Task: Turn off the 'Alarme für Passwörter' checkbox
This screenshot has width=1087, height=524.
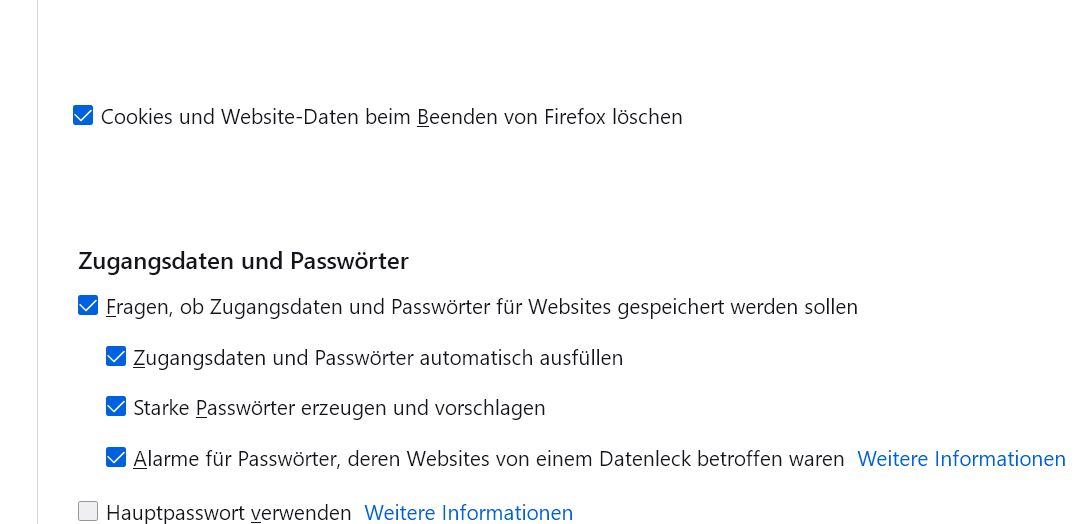Action: [116, 458]
